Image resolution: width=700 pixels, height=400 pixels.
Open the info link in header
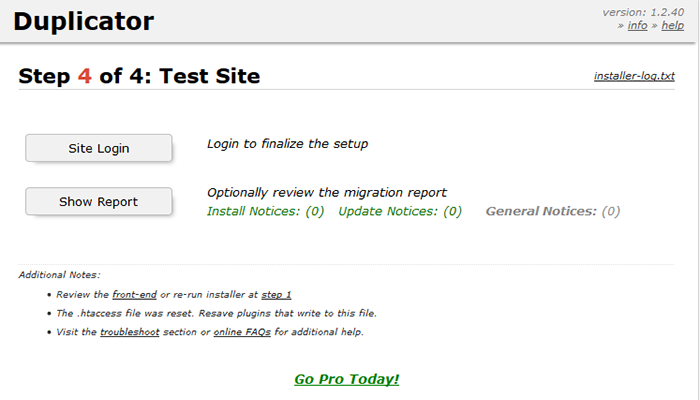click(637, 25)
